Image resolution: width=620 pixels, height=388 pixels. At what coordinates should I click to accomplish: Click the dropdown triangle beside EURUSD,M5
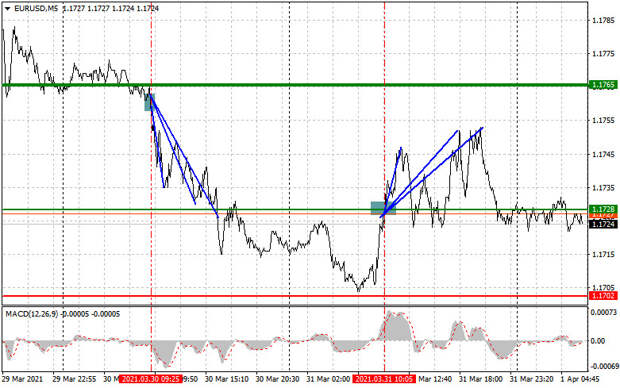tap(8, 8)
